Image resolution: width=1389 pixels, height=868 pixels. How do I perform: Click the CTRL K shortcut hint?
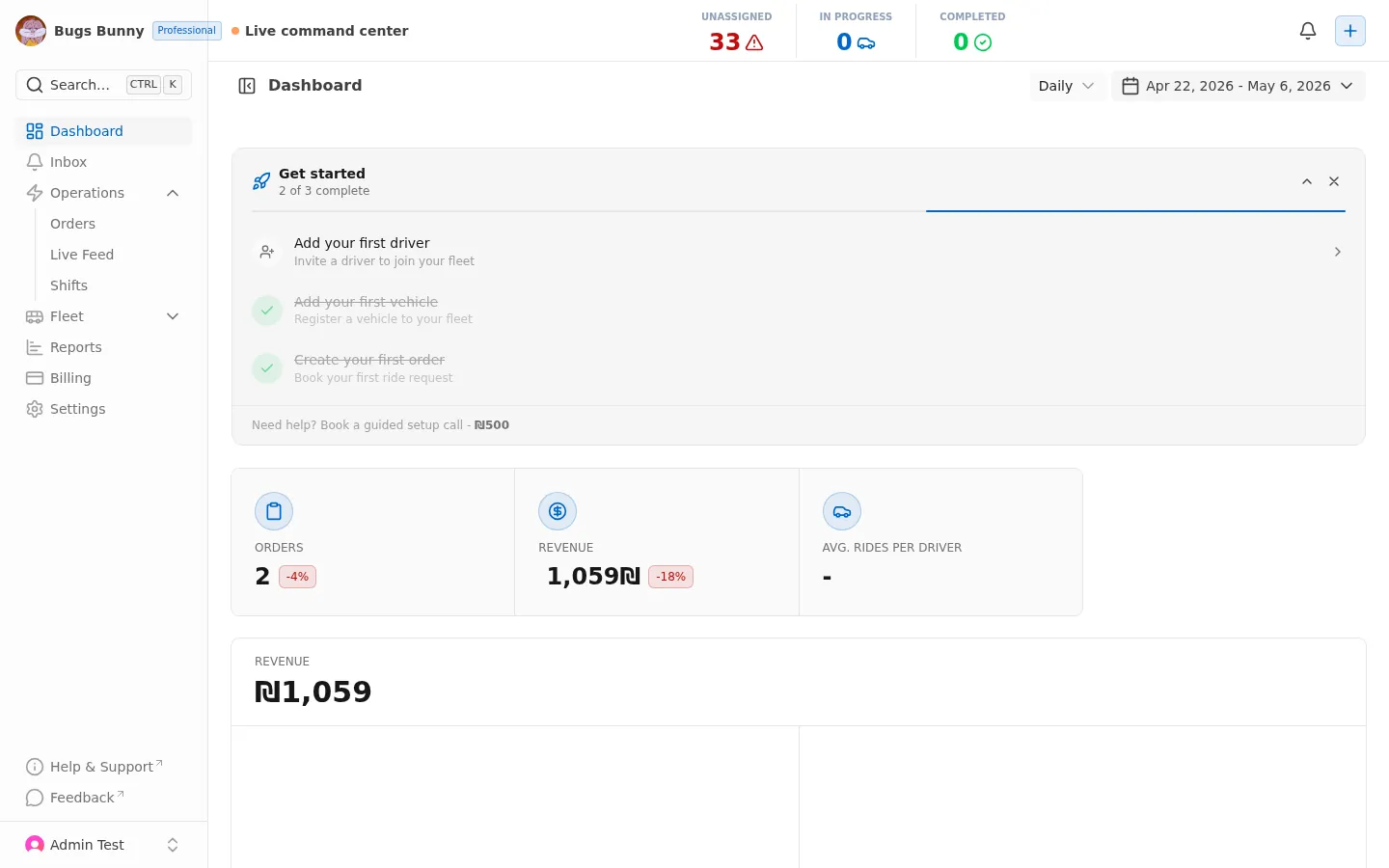coord(154,85)
